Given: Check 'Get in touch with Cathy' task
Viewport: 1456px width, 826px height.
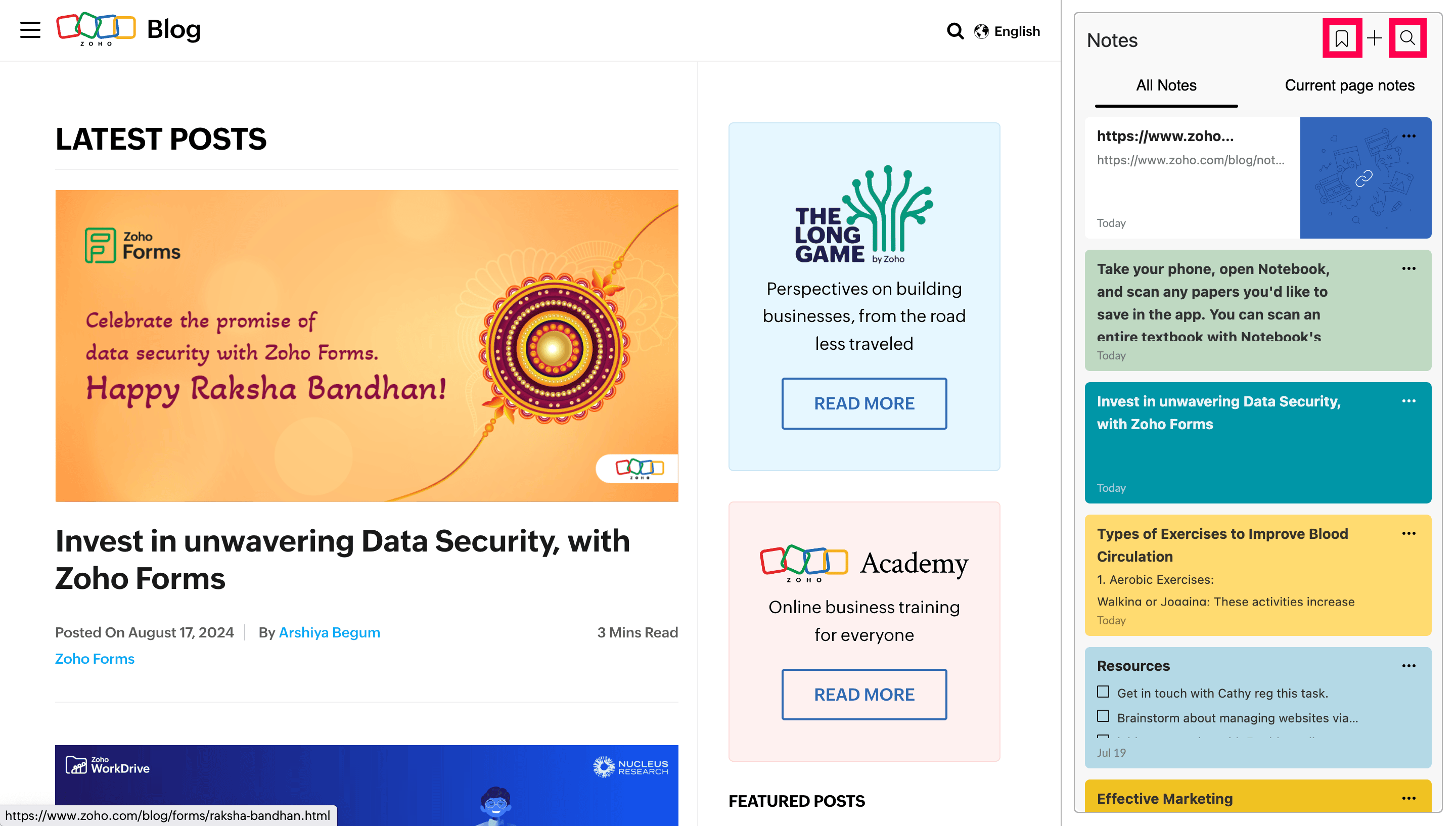Looking at the screenshot, I should point(1103,692).
